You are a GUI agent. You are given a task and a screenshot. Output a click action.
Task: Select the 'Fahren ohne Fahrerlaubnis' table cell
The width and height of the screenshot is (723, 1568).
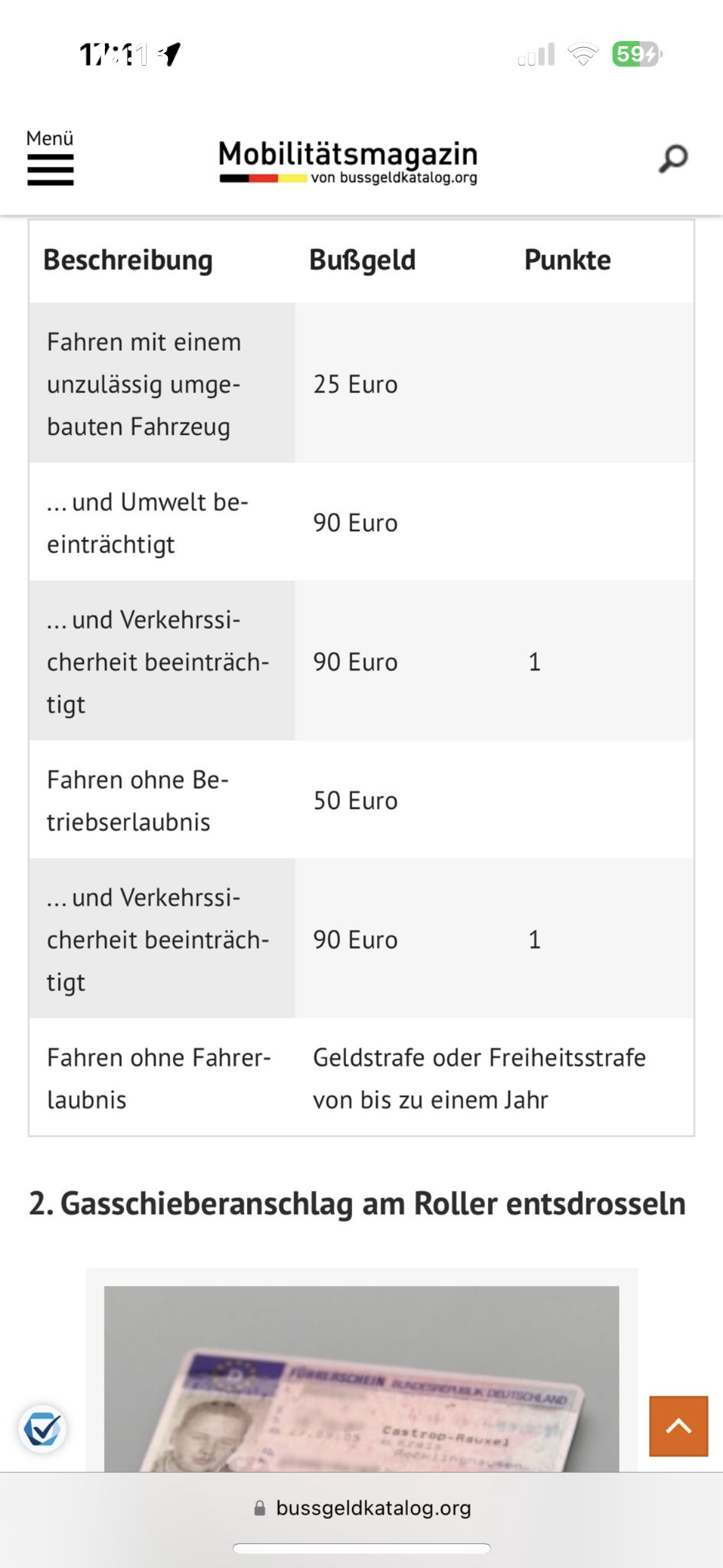[159, 1078]
